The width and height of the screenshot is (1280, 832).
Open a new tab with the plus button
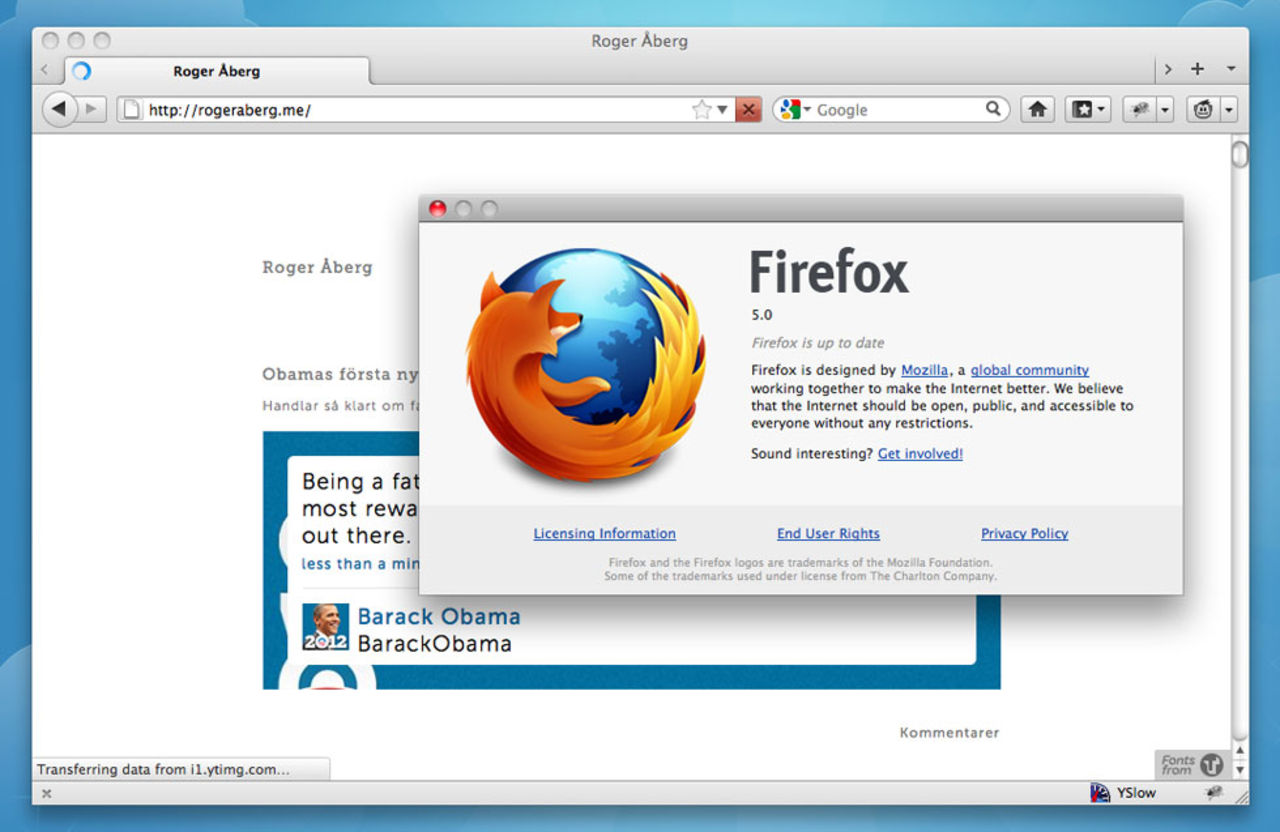pyautogui.click(x=1197, y=69)
